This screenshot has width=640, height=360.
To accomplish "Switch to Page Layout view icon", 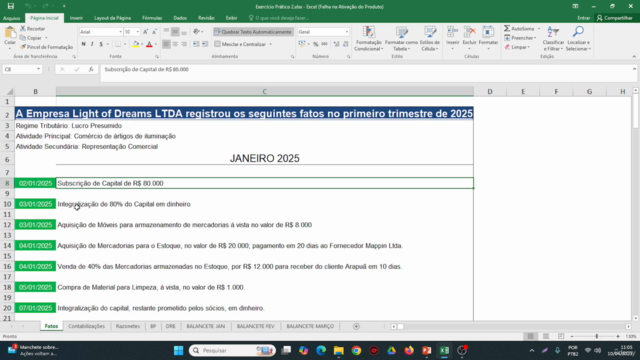I will tap(546, 336).
